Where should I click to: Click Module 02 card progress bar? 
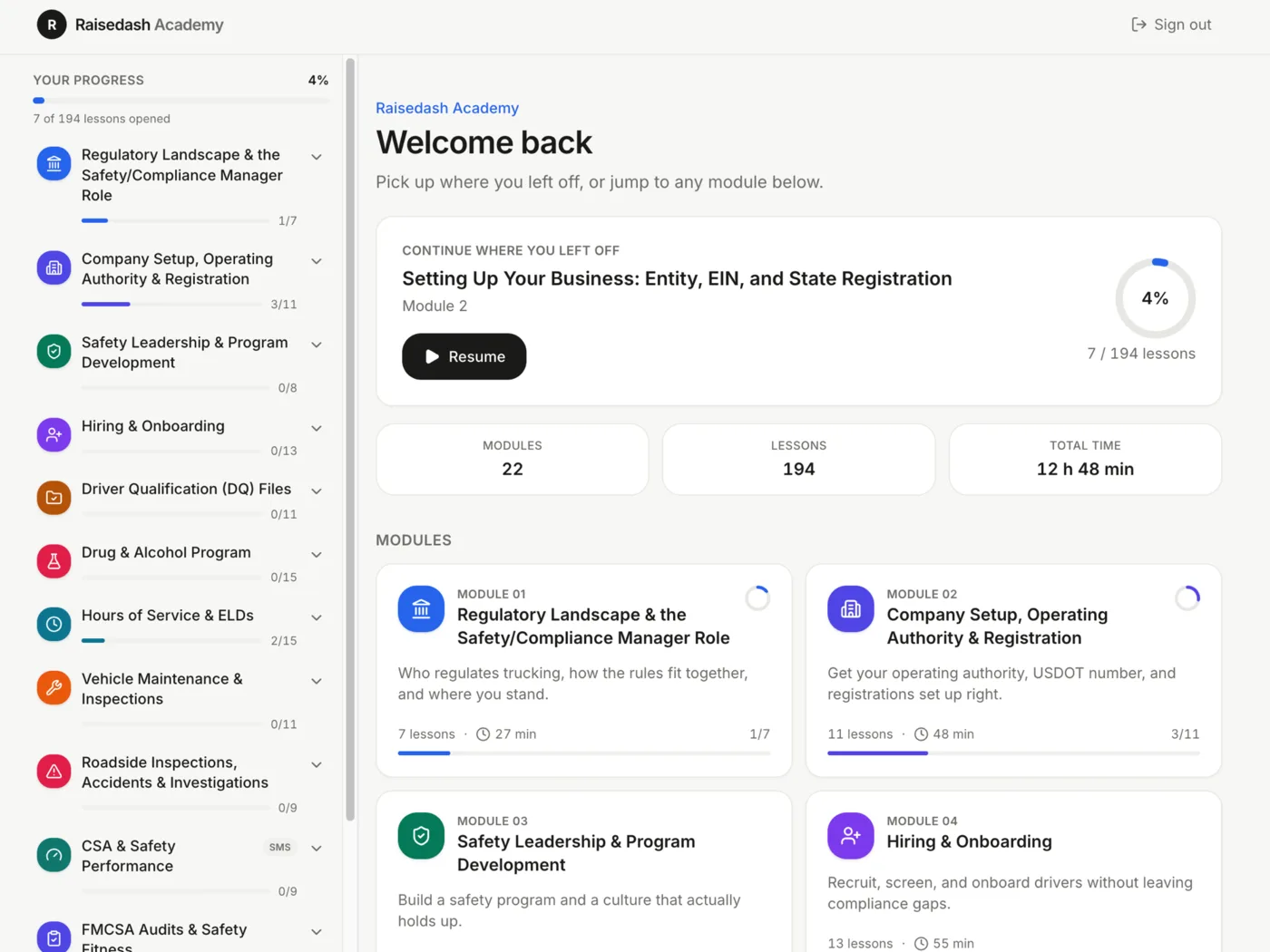click(1013, 753)
